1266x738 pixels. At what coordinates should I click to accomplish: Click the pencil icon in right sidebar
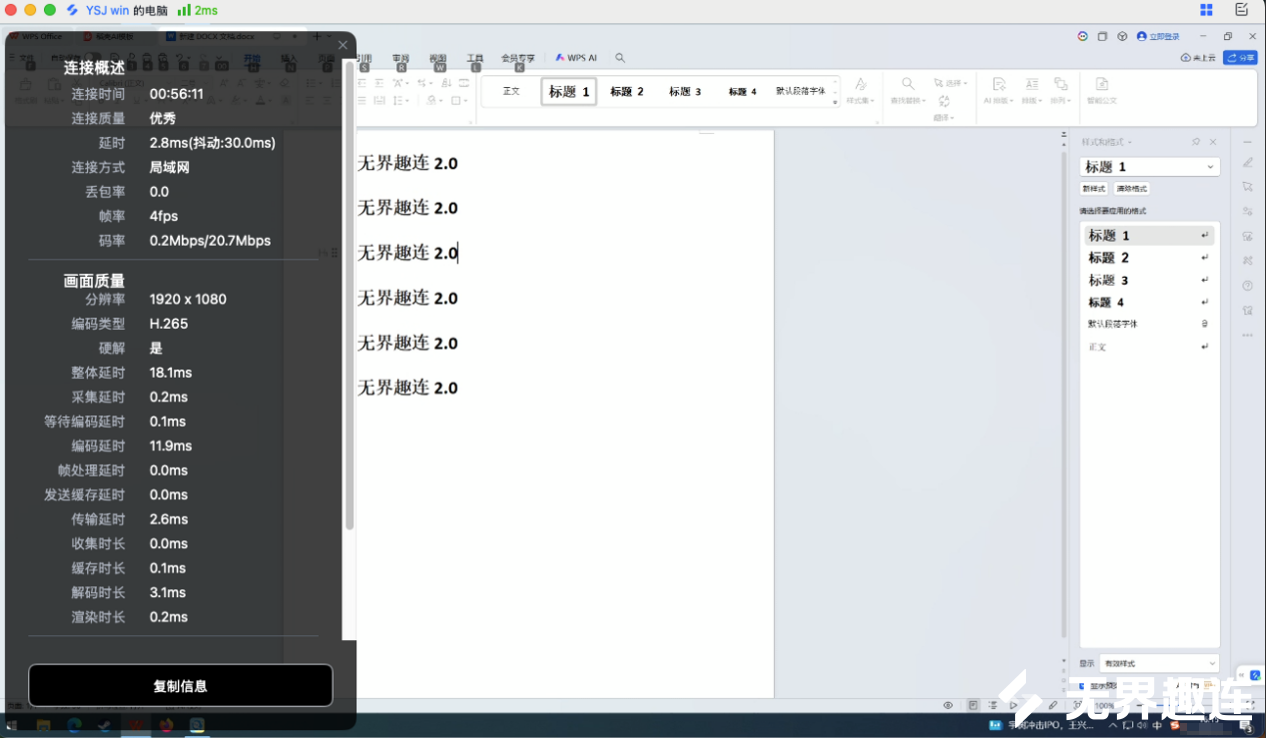click(x=1247, y=162)
